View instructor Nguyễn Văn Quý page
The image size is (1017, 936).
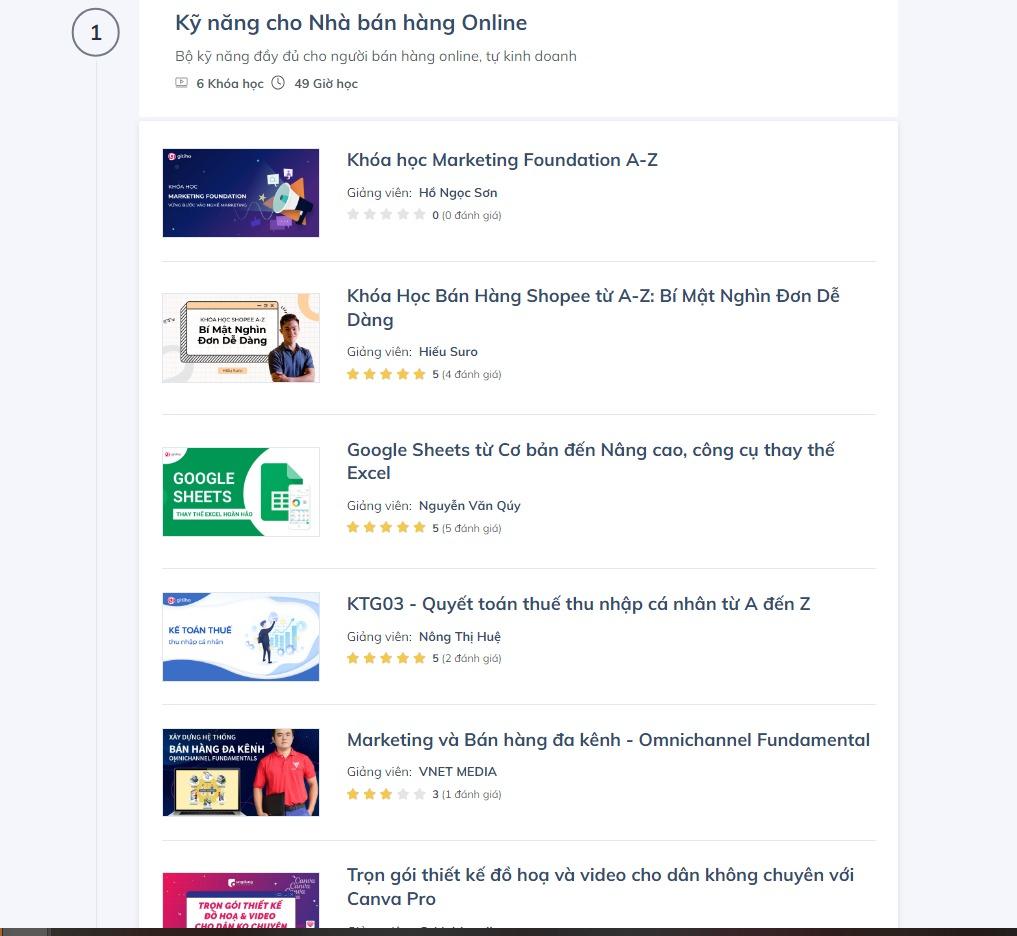(469, 505)
